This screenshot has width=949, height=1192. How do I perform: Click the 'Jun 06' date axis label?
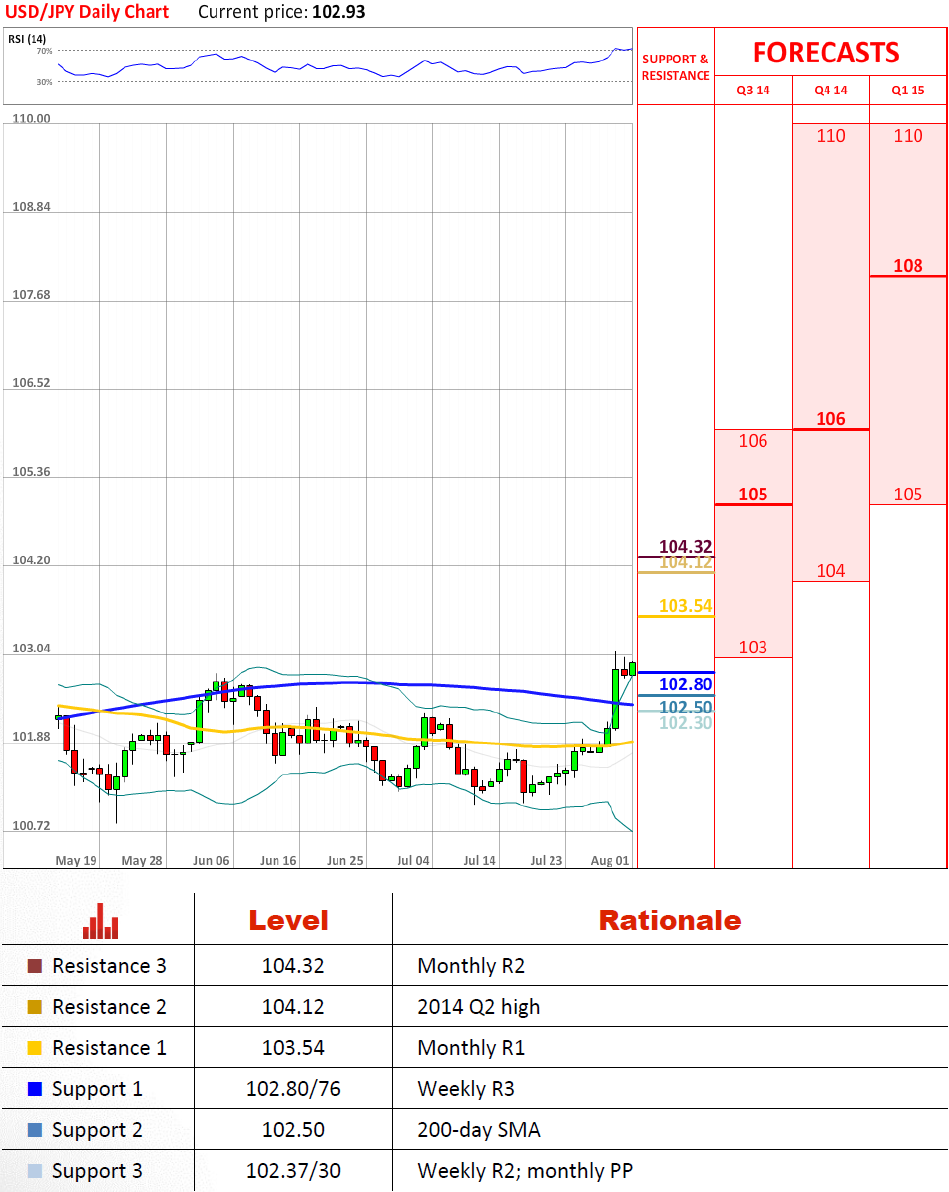tap(211, 861)
